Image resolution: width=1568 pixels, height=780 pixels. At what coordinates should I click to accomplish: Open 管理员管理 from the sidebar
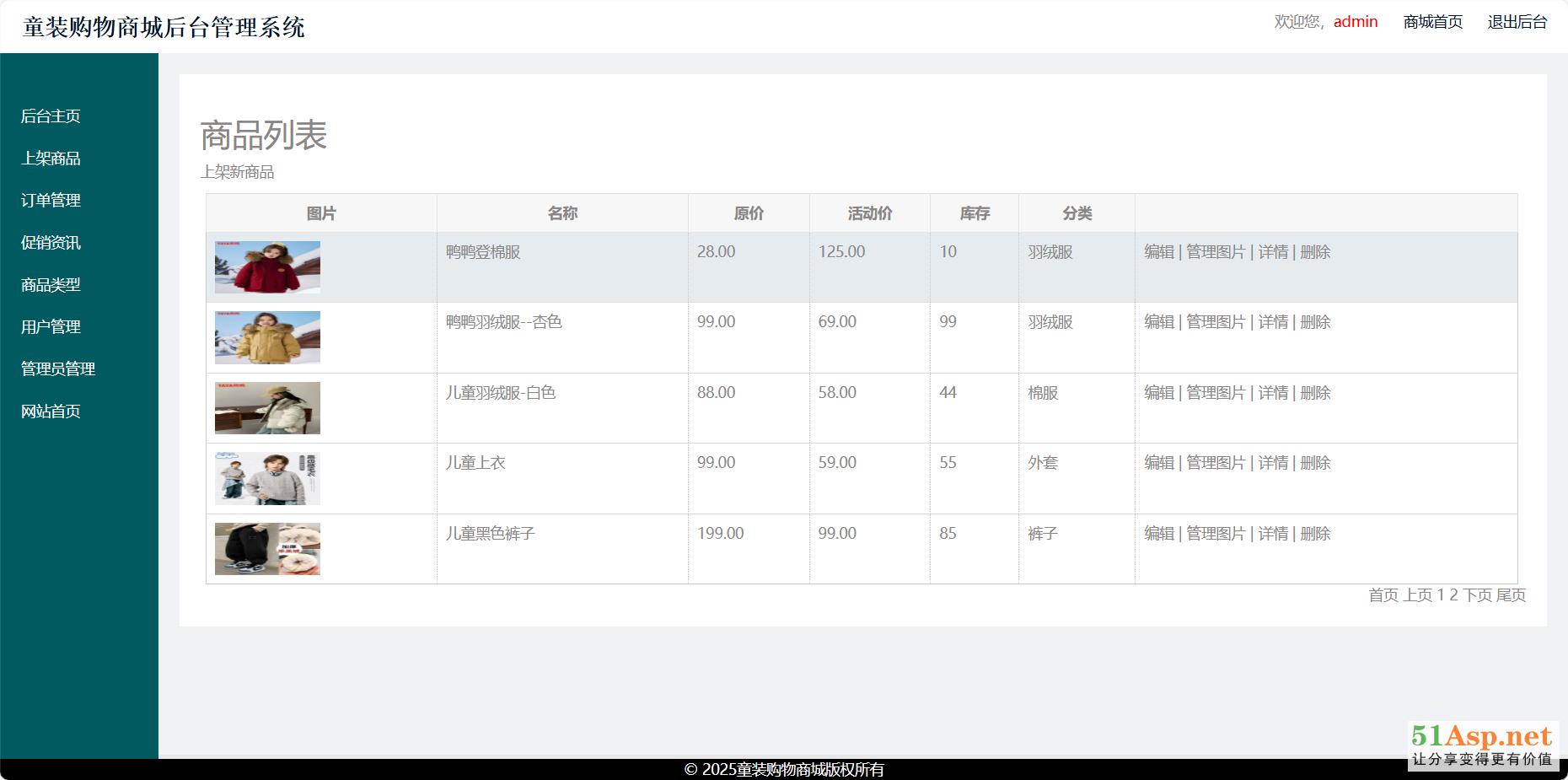tap(57, 369)
